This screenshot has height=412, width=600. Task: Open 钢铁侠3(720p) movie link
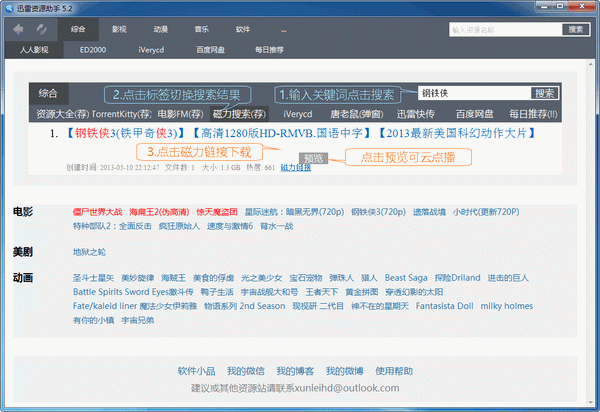tap(378, 212)
